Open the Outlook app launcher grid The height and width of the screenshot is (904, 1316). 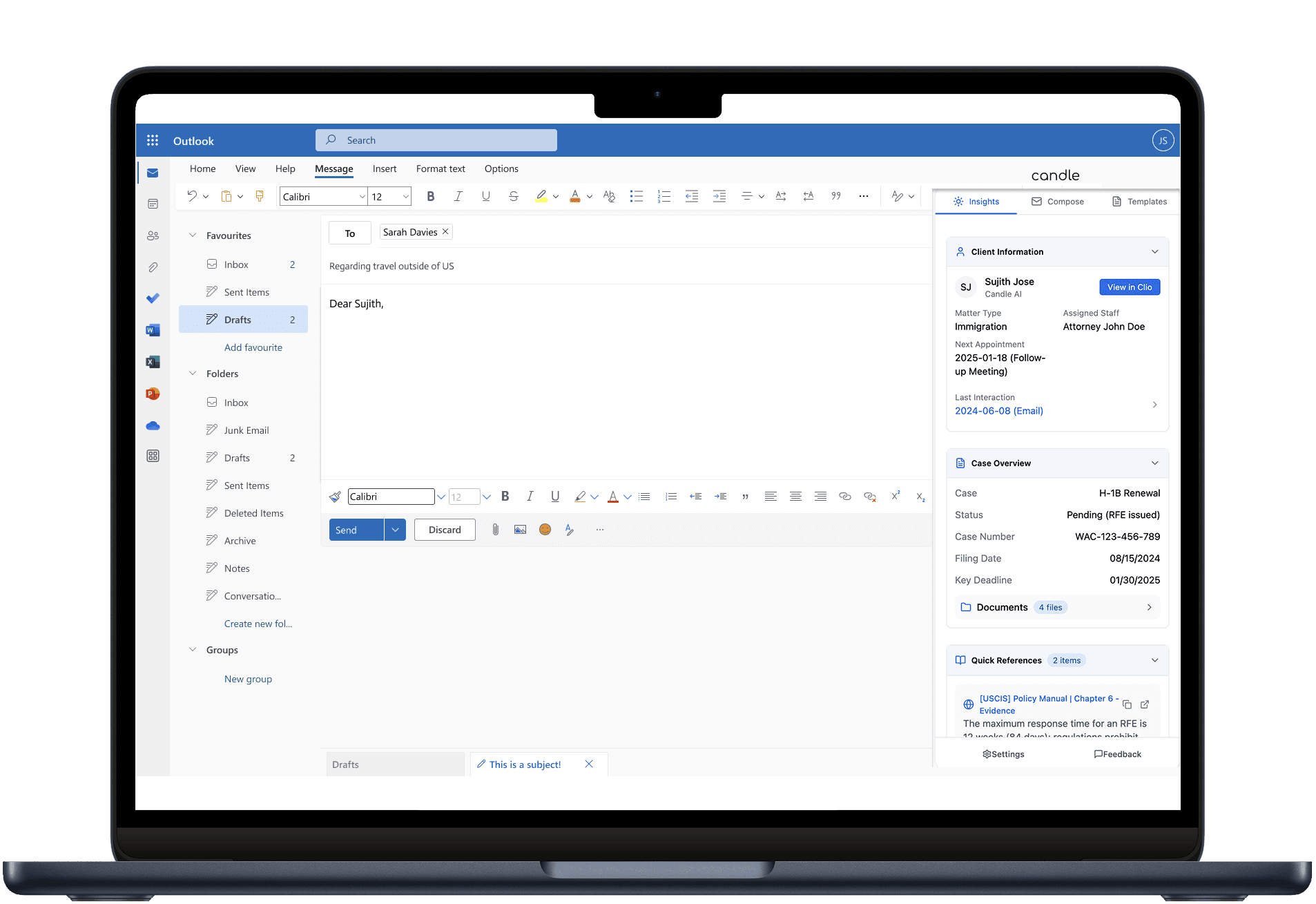click(x=153, y=140)
